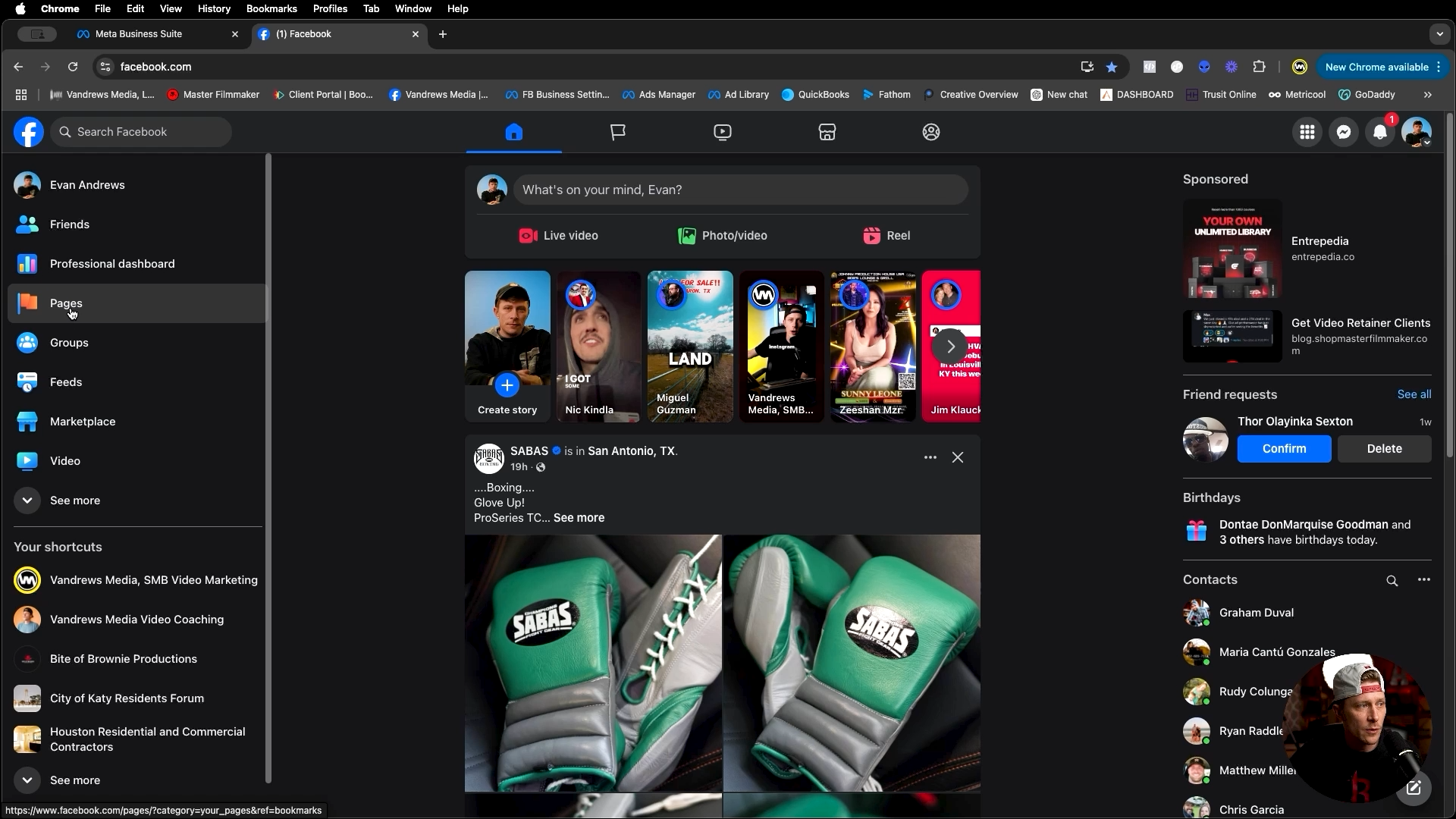The width and height of the screenshot is (1456, 819).
Task: Open Vandrews Media Video Coaching shortcut
Action: [136, 620]
